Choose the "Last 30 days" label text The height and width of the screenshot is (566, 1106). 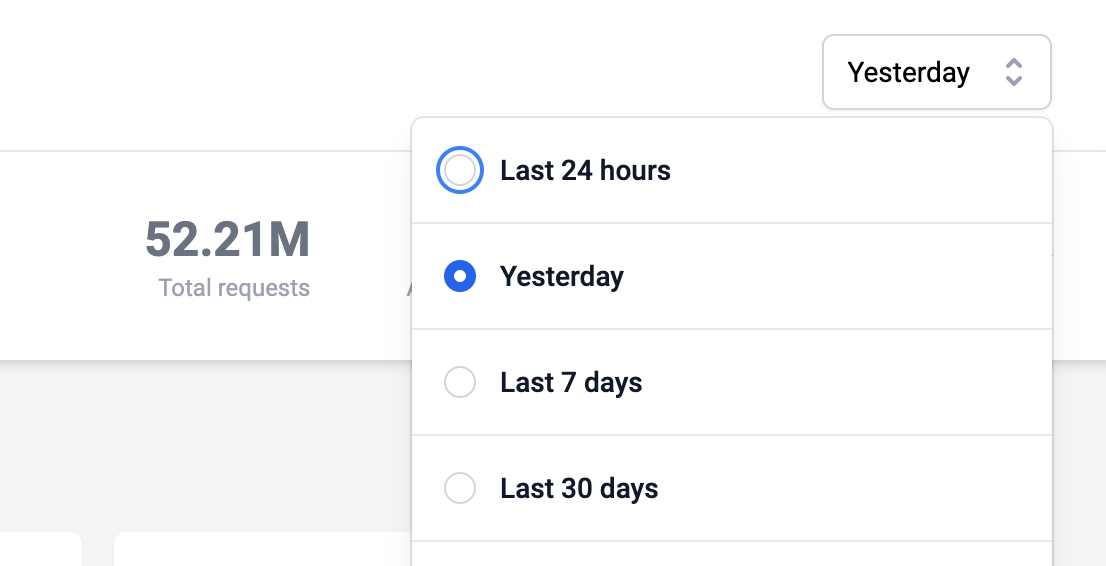[x=579, y=488]
